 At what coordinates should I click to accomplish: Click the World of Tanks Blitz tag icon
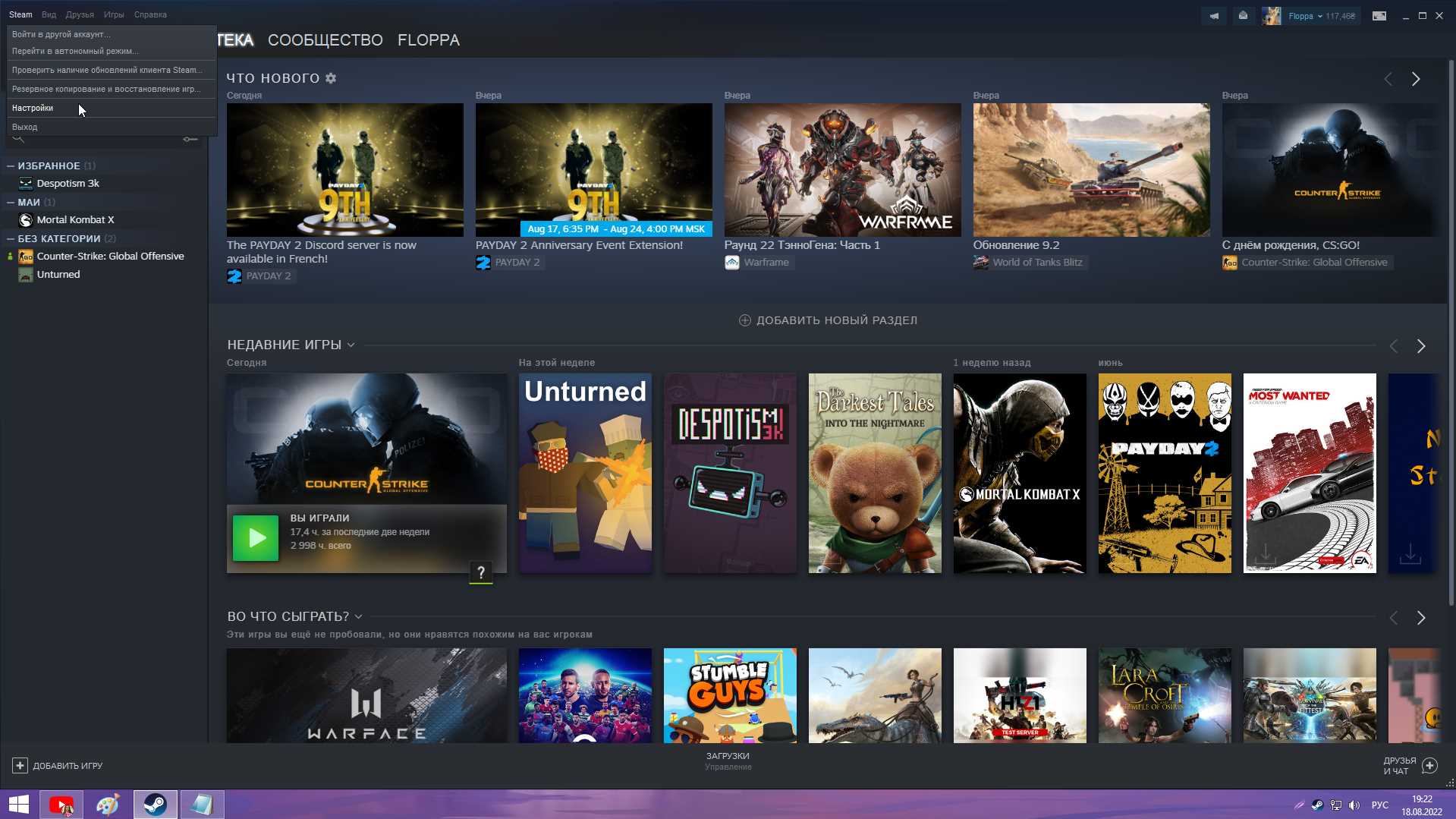(x=981, y=263)
